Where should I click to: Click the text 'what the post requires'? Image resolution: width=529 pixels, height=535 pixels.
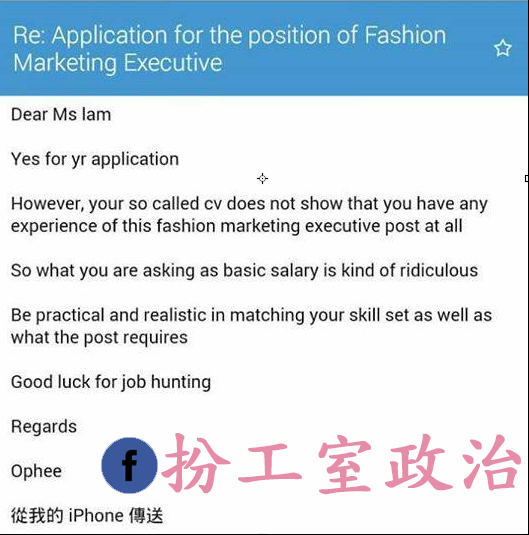[x=99, y=338]
